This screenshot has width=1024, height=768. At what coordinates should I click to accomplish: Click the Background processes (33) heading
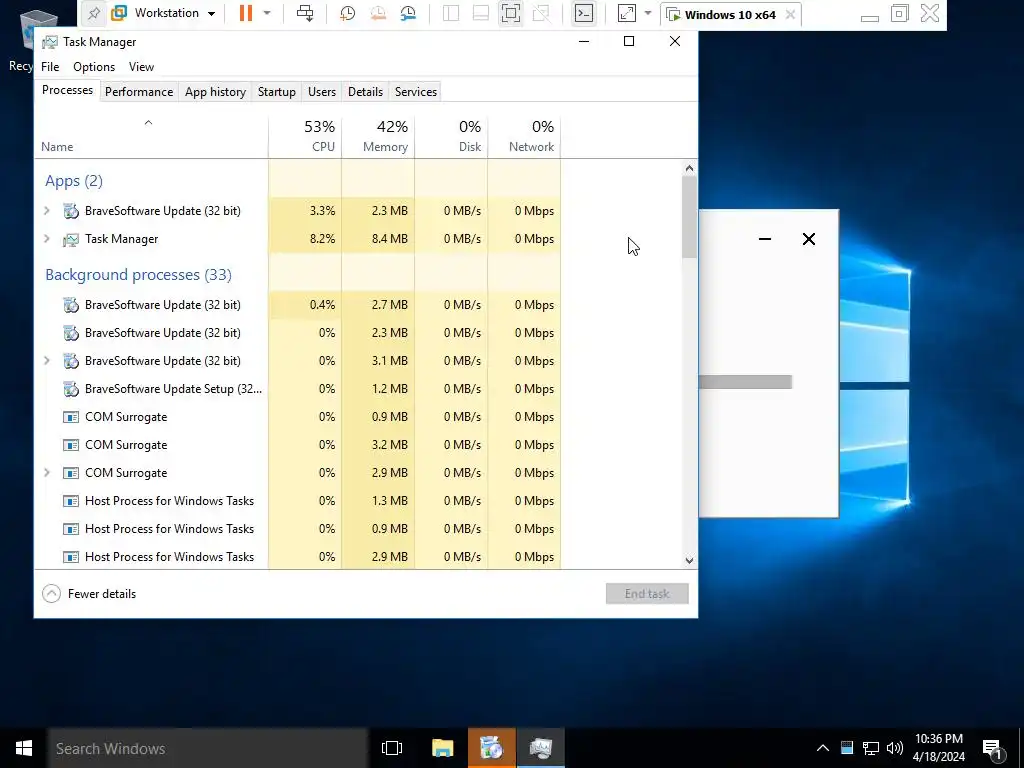coord(138,275)
